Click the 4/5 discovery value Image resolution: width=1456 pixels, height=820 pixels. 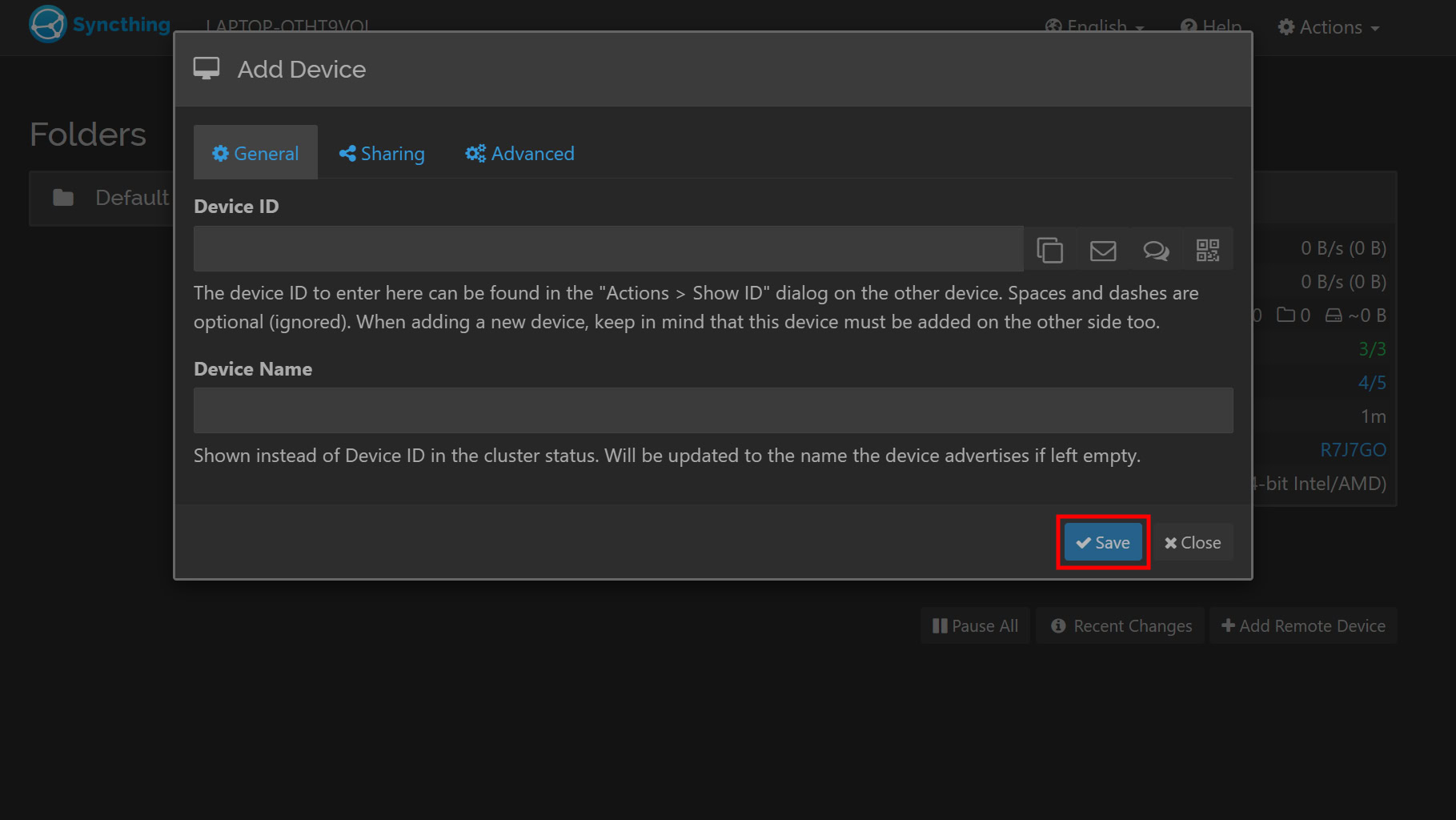click(1372, 383)
